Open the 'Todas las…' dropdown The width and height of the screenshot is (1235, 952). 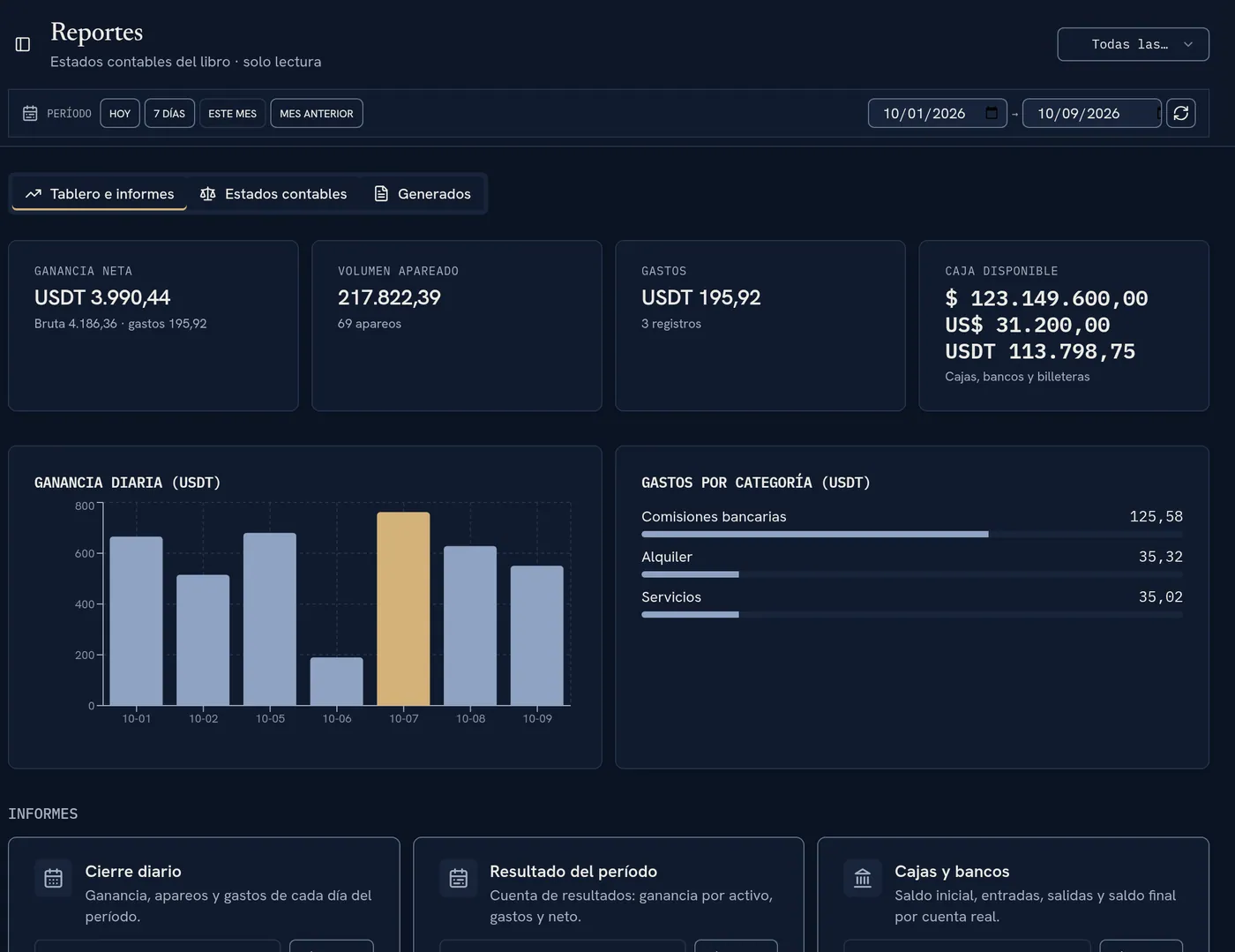click(x=1133, y=44)
